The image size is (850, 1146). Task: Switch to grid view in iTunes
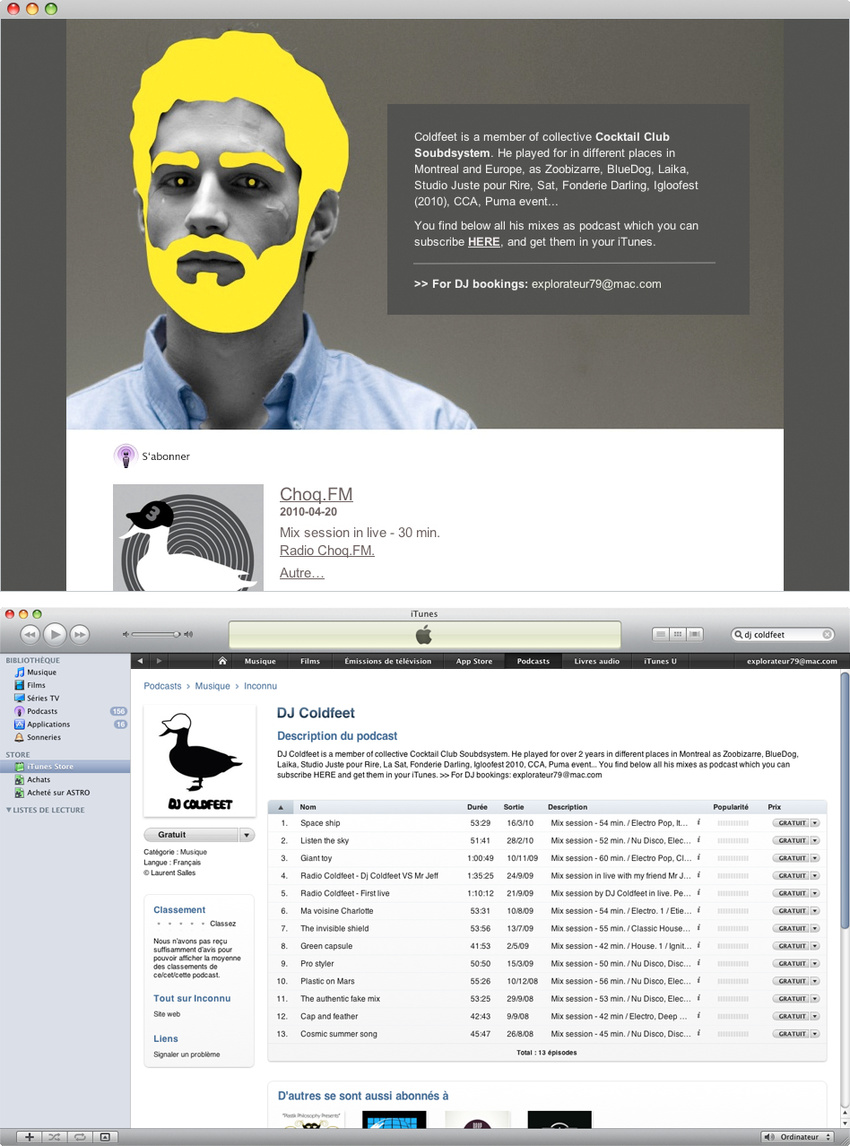click(678, 634)
